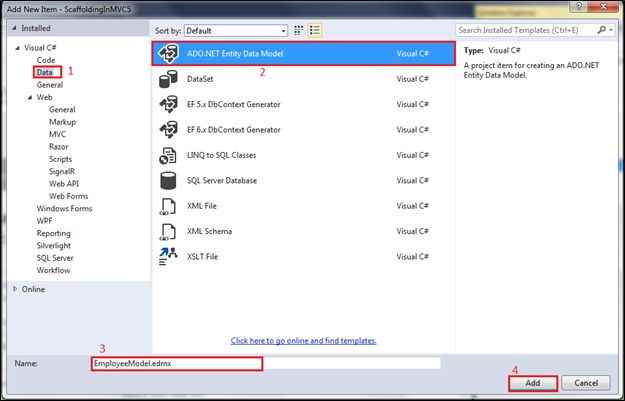This screenshot has width=625, height=401.
Task: Select the Reporting category
Action: pyautogui.click(x=53, y=233)
